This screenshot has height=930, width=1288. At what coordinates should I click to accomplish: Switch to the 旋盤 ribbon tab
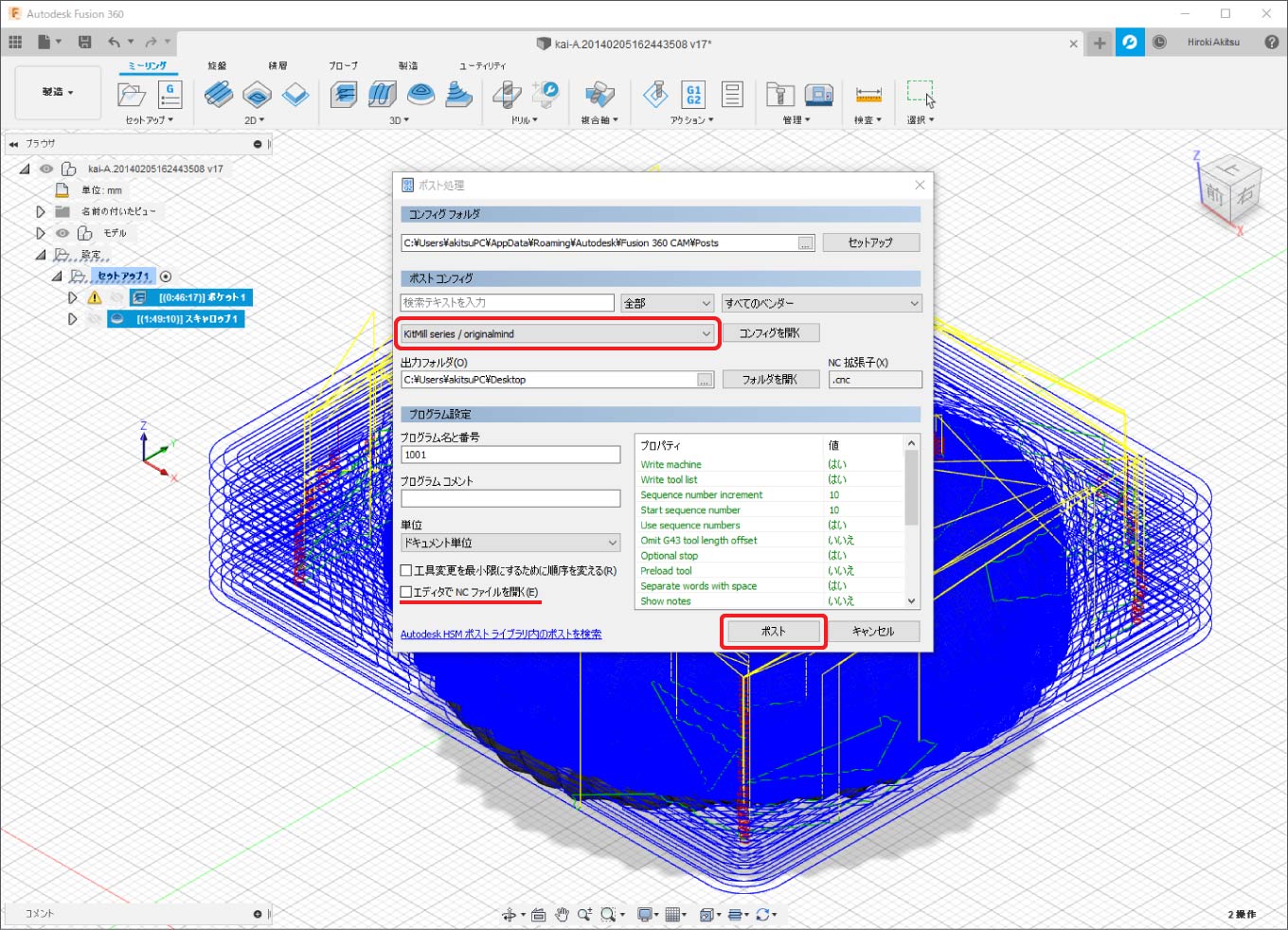(217, 65)
